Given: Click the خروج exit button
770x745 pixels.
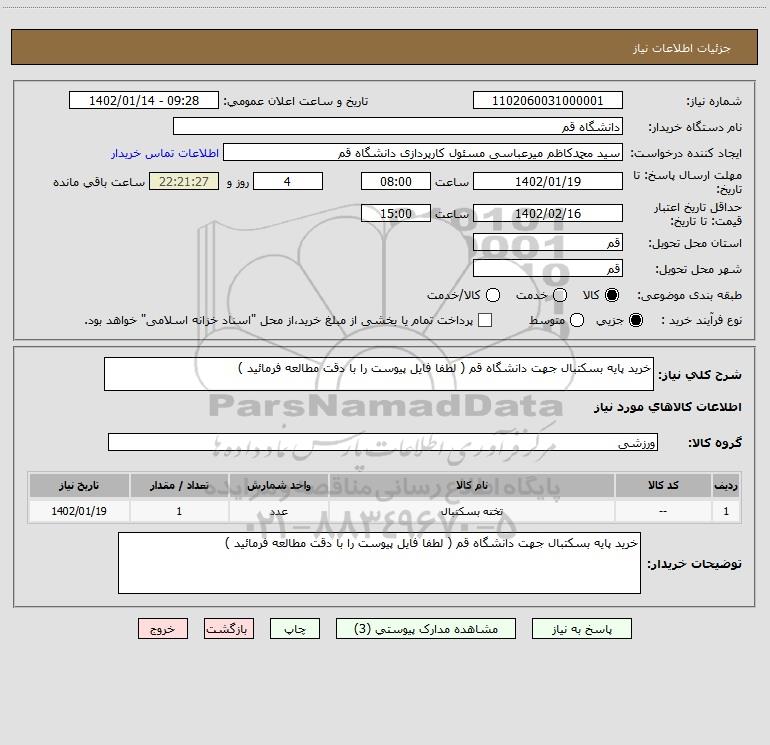Looking at the screenshot, I should (163, 629).
